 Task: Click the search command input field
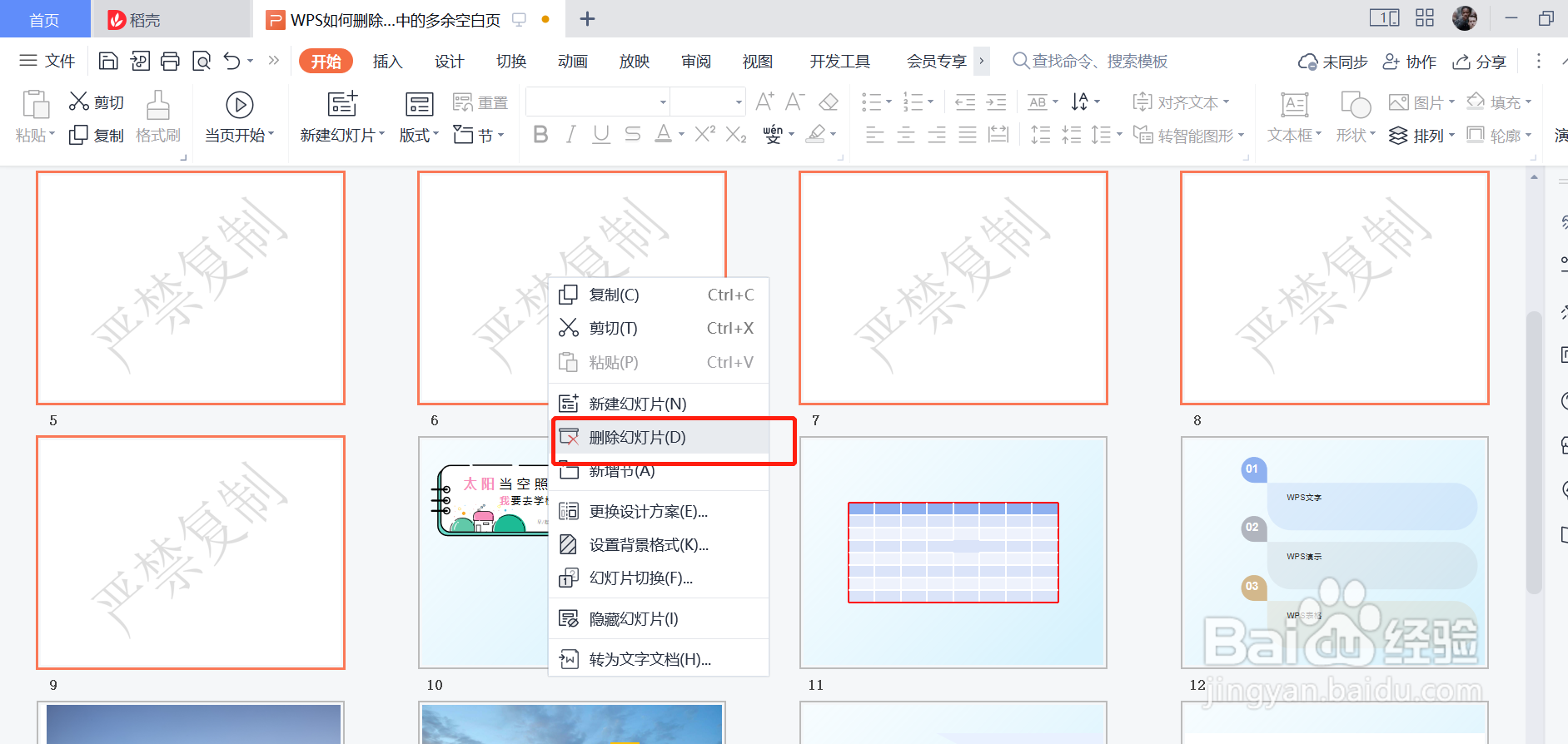click(1099, 61)
